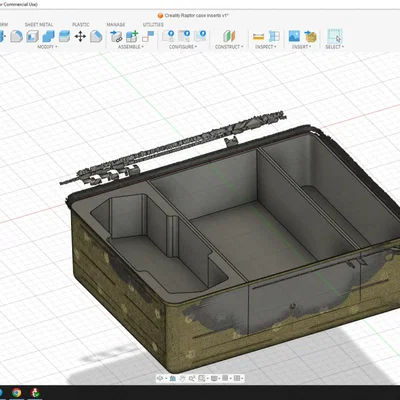This screenshot has width=400, height=400.
Task: Expand the Zoom Window dropdown arrow
Action: [207, 378]
